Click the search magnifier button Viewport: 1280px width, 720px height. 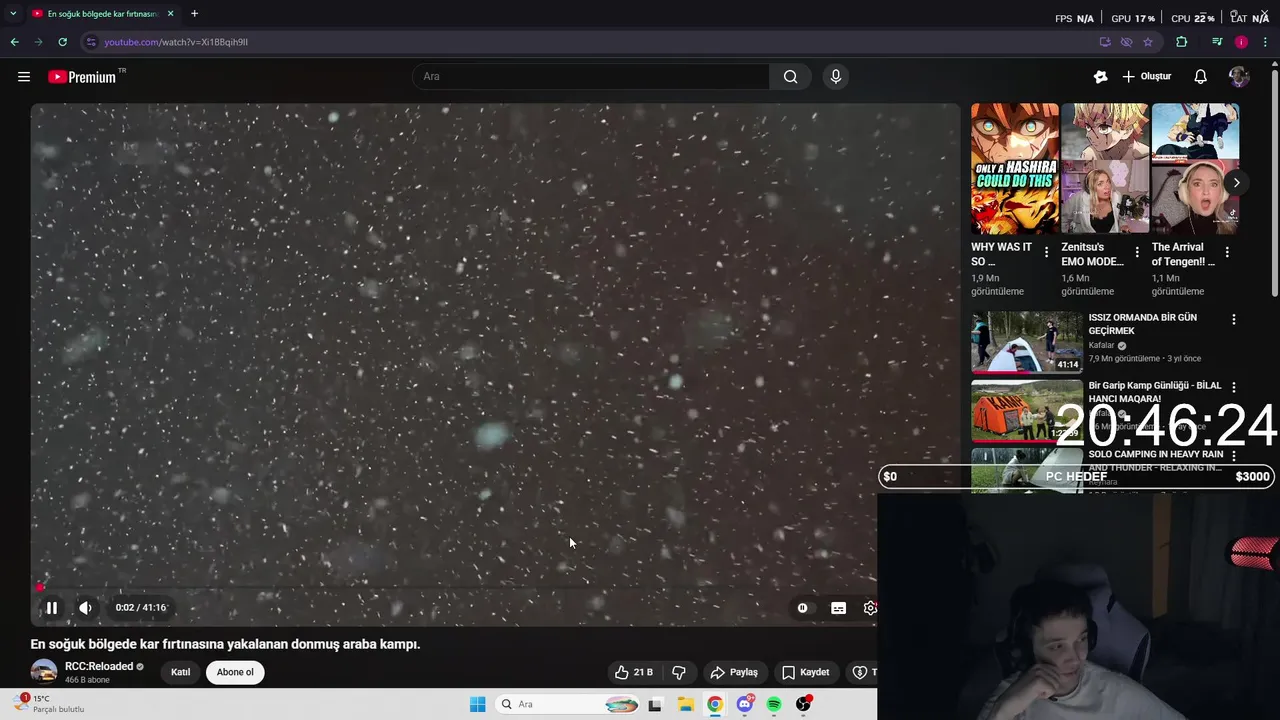(x=791, y=77)
